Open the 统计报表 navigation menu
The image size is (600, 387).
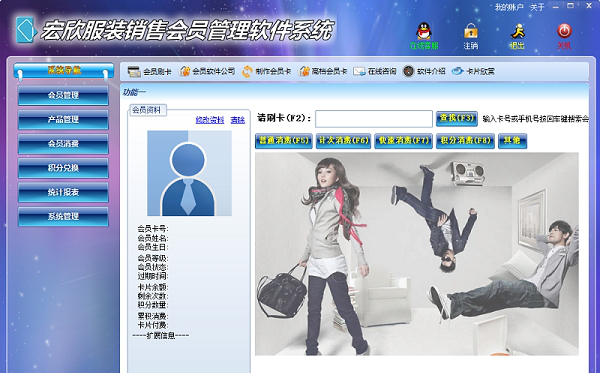(x=63, y=192)
